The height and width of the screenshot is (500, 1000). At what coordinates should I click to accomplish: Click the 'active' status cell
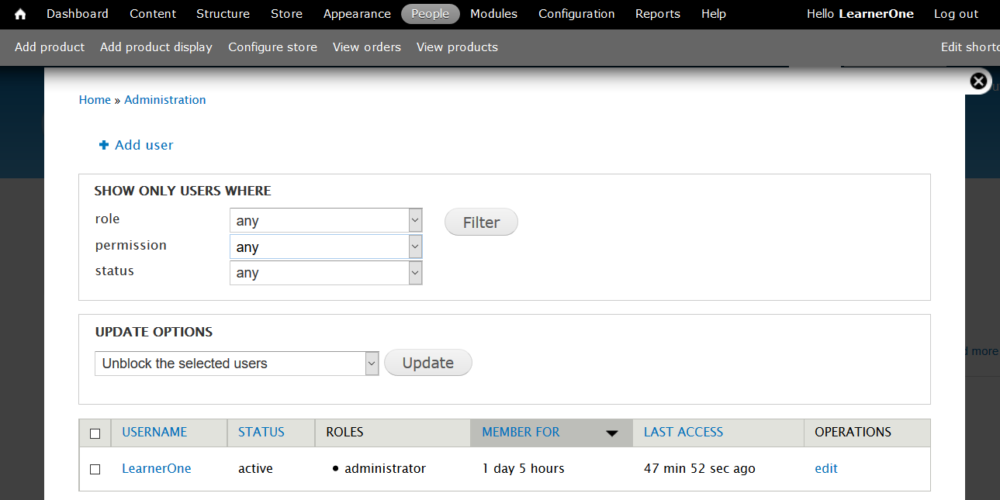pyautogui.click(x=256, y=469)
